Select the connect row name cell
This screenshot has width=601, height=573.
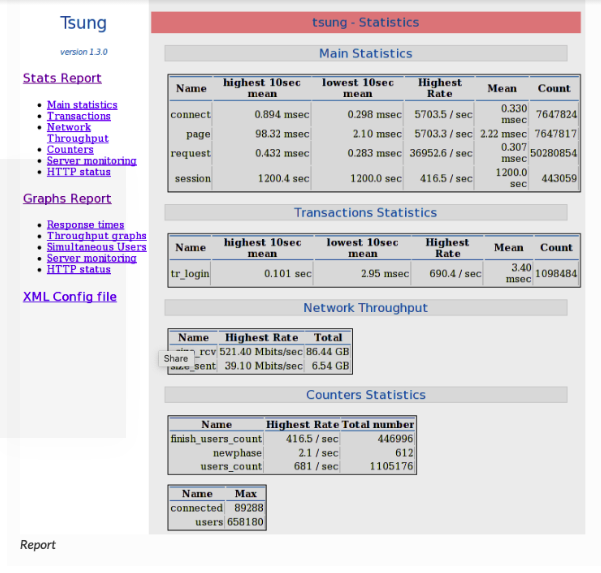190,114
